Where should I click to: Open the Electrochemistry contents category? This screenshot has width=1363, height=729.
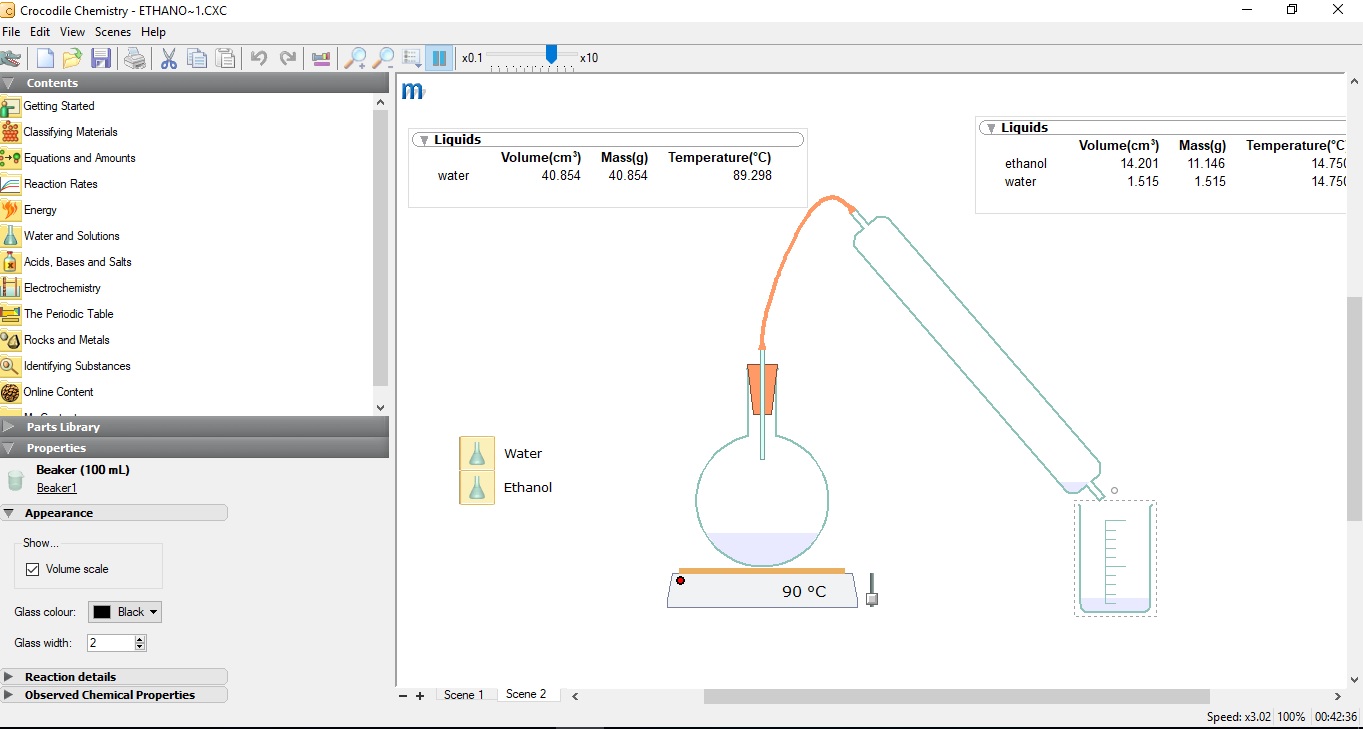point(62,288)
